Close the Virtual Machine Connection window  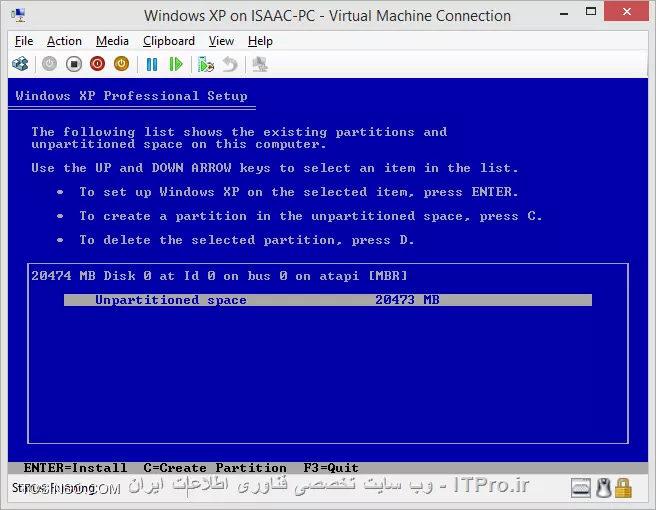[x=626, y=11]
